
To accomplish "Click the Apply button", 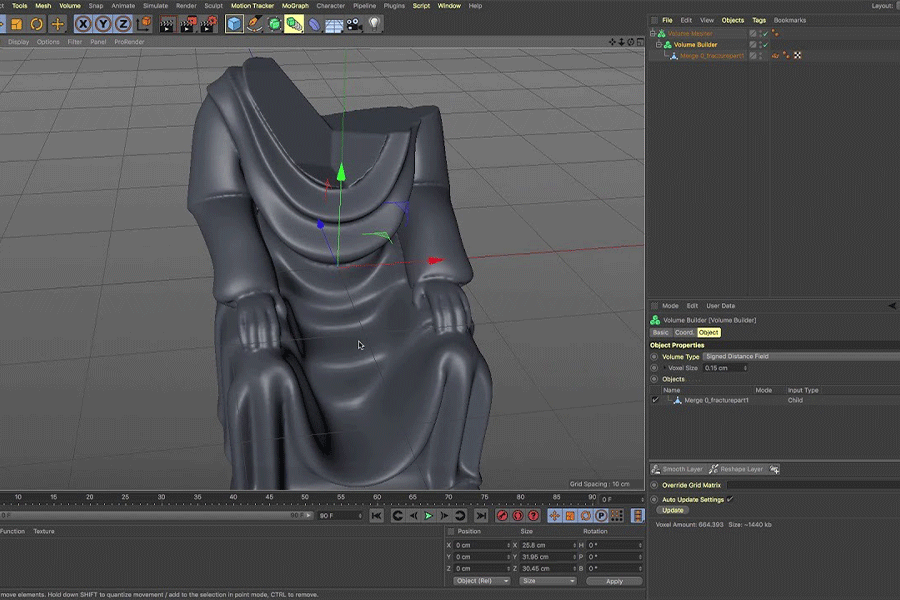I will tap(614, 581).
